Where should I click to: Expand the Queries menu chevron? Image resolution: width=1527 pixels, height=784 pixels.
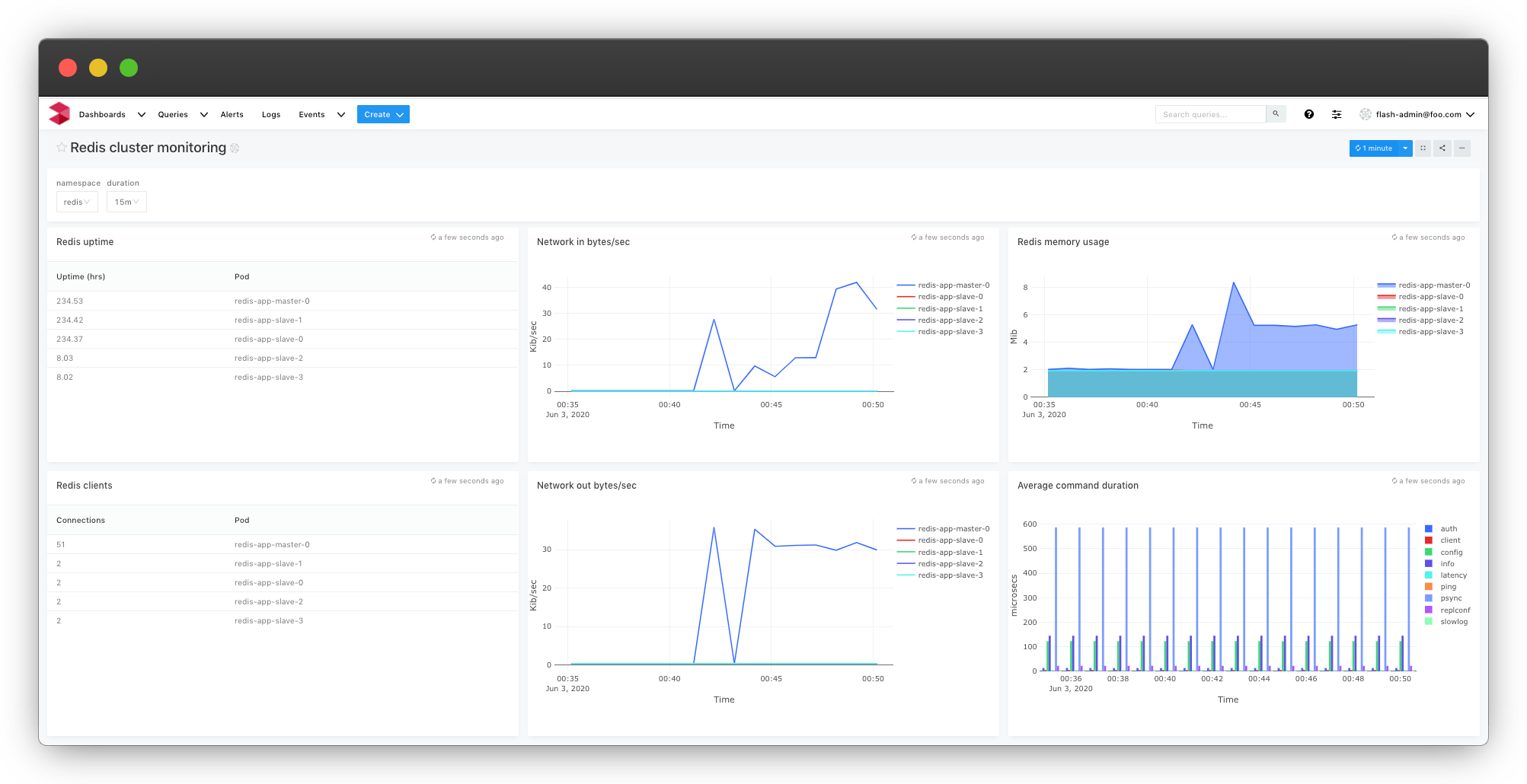203,115
